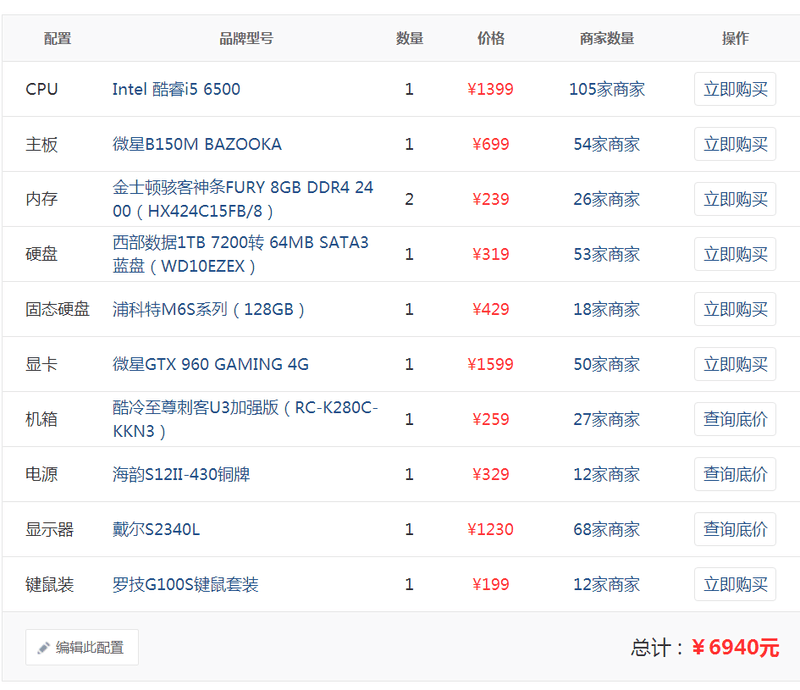
Task: Click the 商家数量 column header
Action: tap(607, 38)
